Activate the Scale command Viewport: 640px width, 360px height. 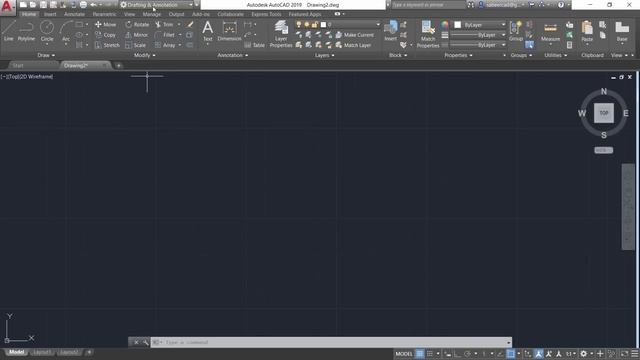coord(136,45)
